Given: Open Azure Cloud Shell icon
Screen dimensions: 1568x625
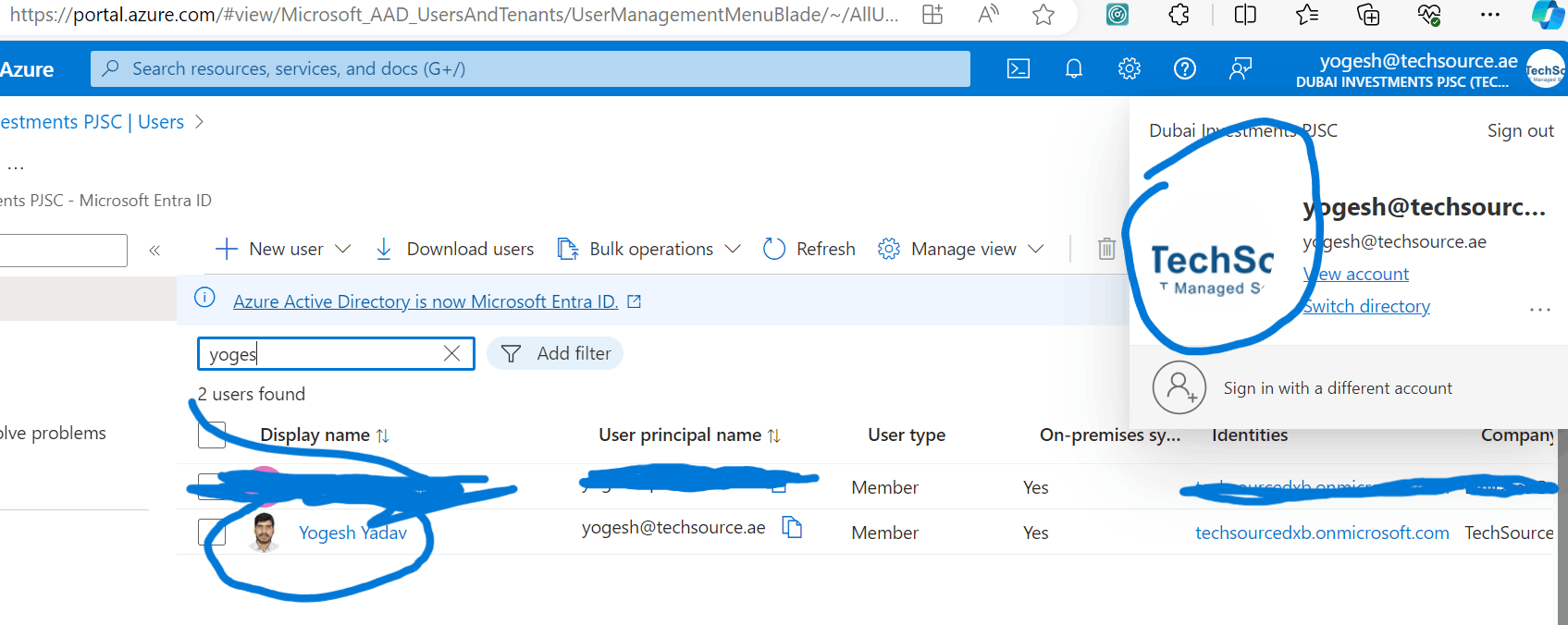Looking at the screenshot, I should [x=1018, y=69].
